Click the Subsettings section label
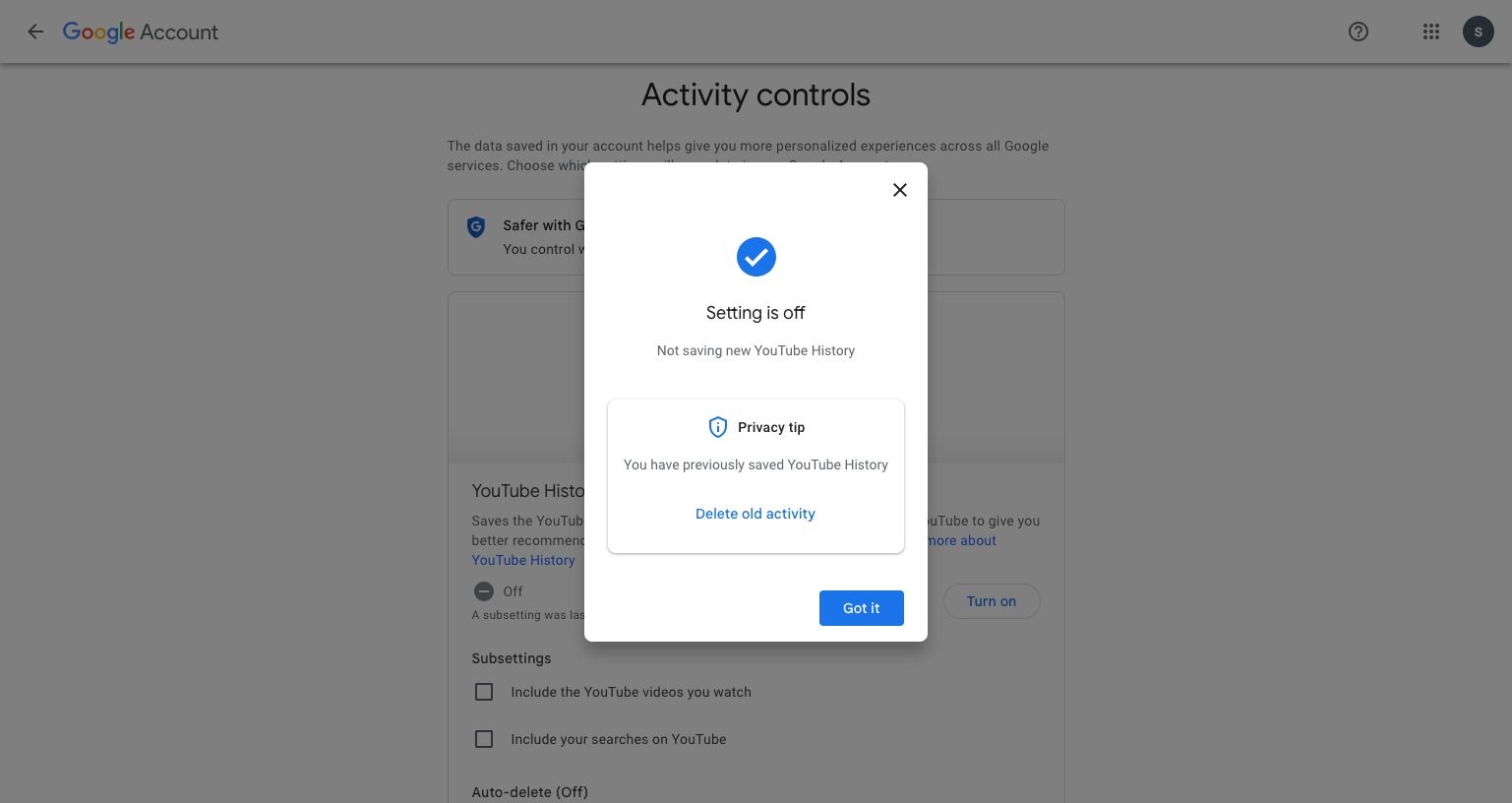Image resolution: width=1512 pixels, height=803 pixels. [x=512, y=658]
